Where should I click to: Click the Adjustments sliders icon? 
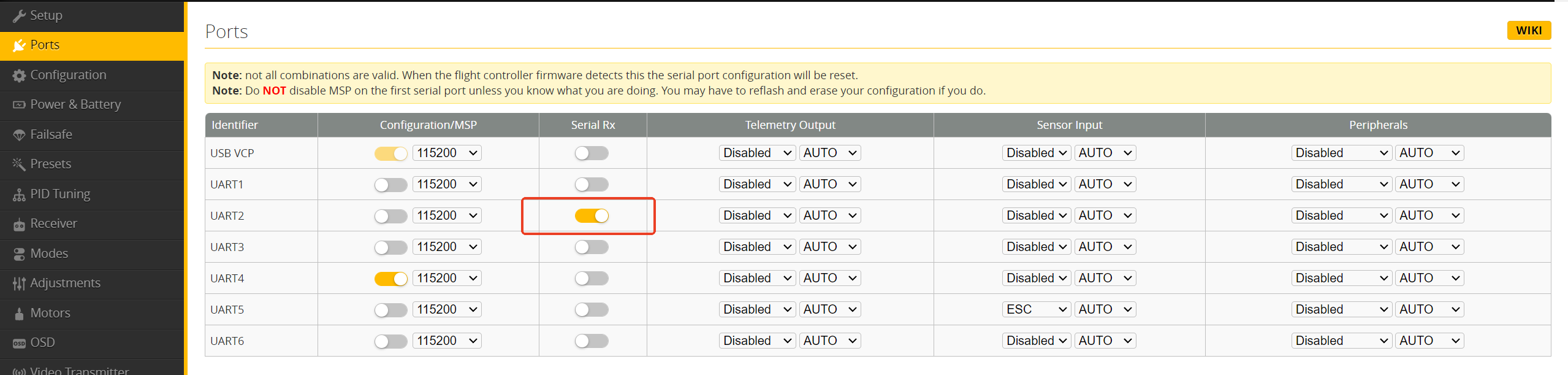(x=19, y=284)
